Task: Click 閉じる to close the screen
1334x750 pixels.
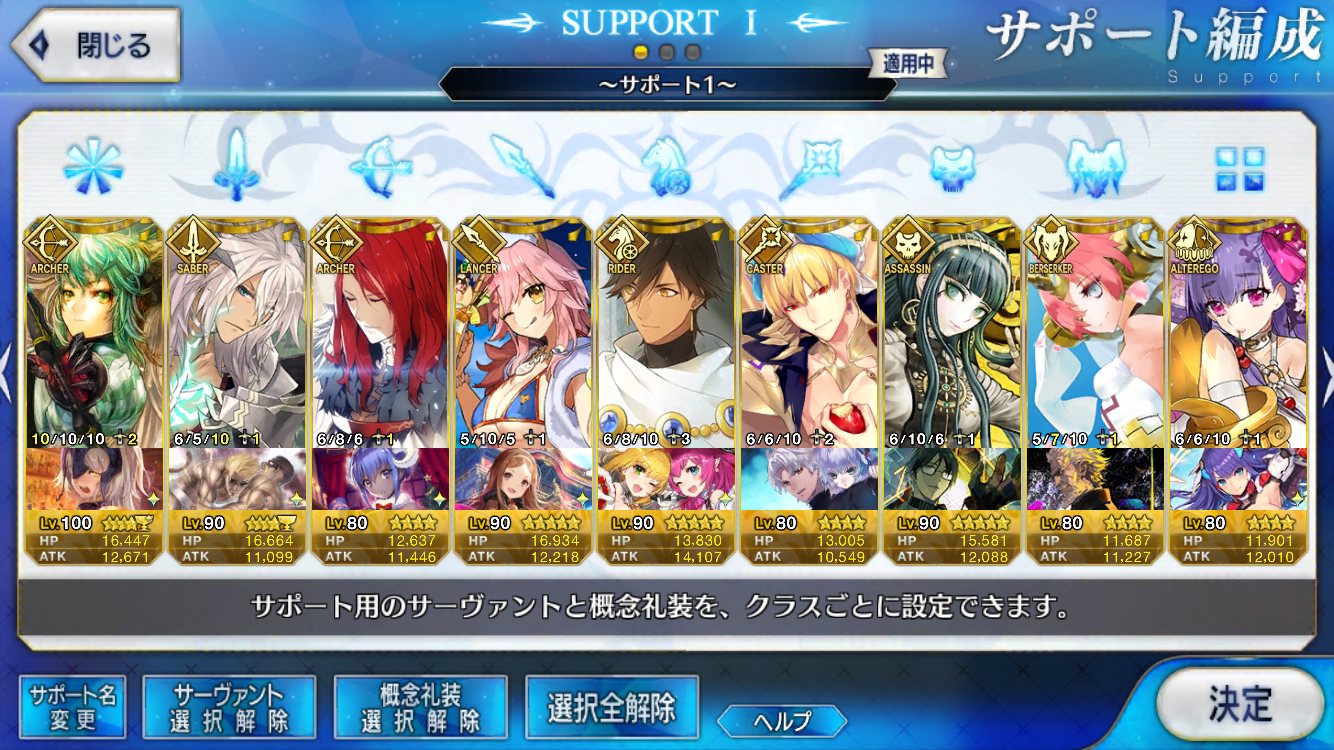Action: (96, 45)
